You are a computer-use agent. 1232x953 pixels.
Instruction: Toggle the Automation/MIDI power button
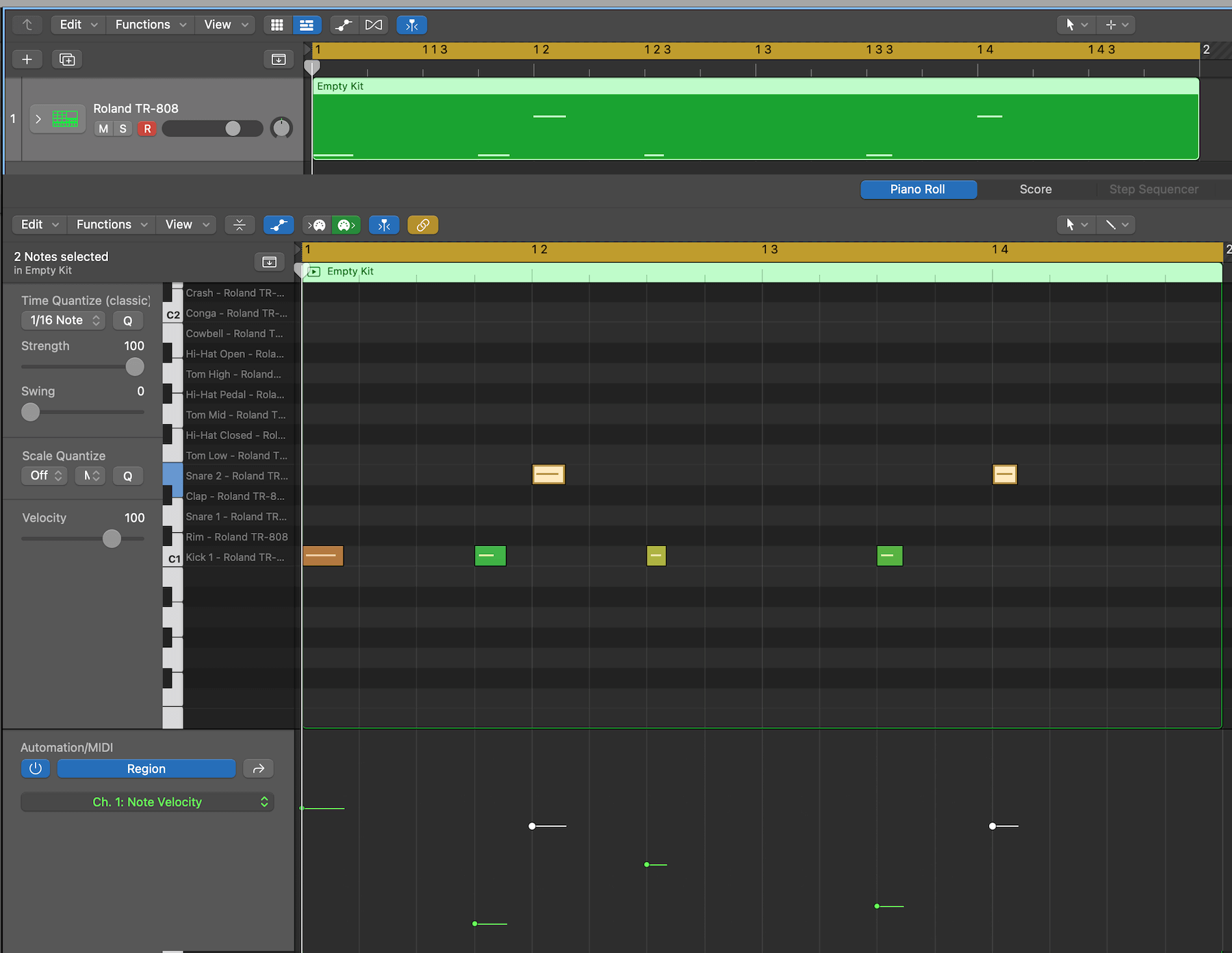pyautogui.click(x=36, y=768)
